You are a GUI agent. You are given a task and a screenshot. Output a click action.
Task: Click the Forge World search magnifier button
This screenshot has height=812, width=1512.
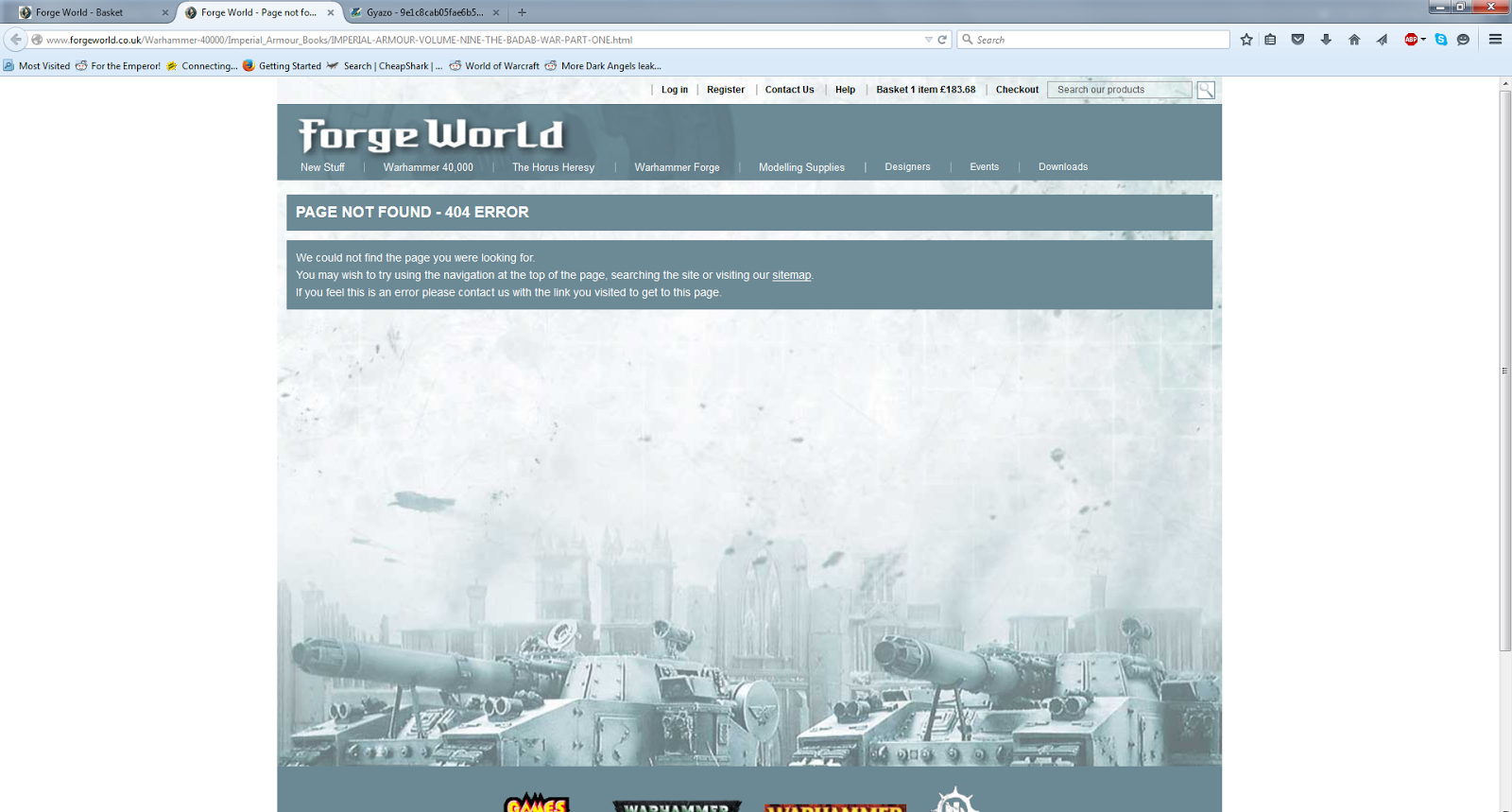point(1206,90)
